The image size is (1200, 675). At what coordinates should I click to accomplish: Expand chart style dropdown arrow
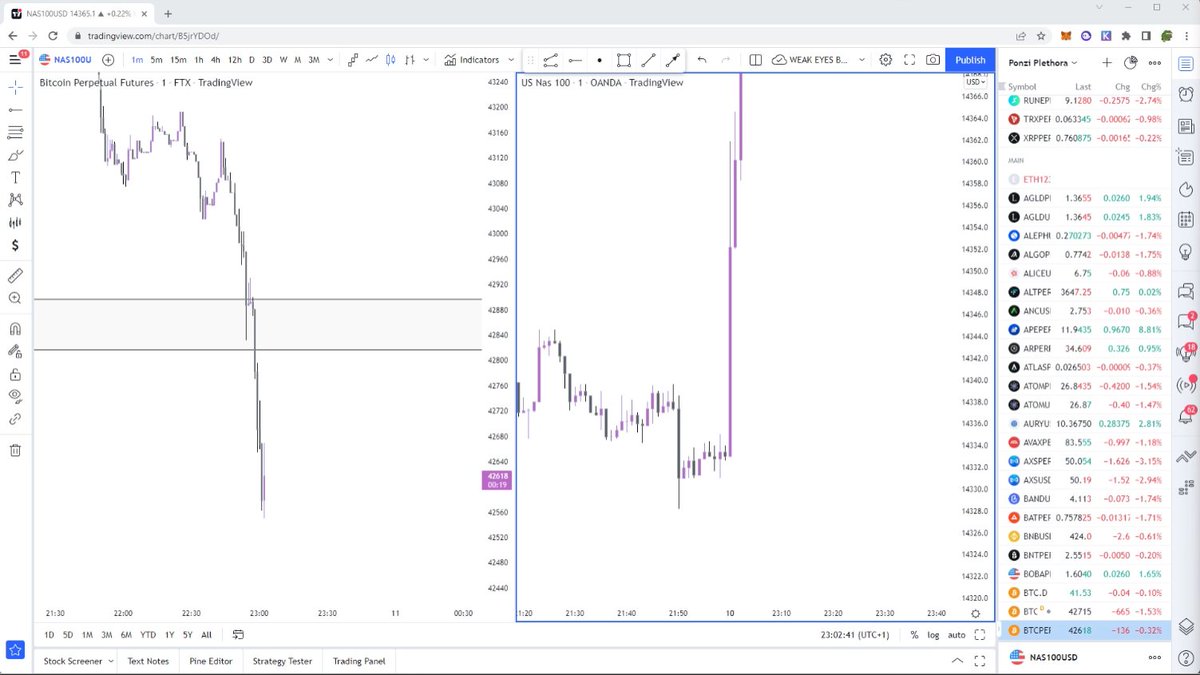tap(427, 60)
